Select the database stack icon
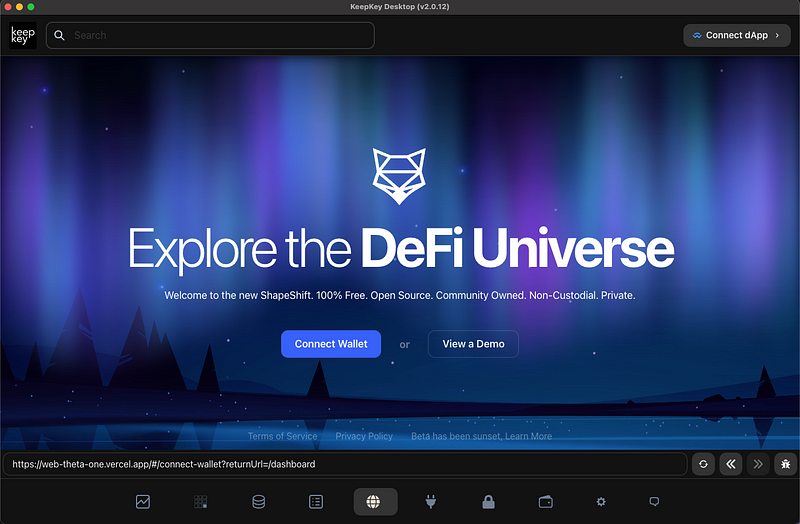800x524 pixels. 259,502
